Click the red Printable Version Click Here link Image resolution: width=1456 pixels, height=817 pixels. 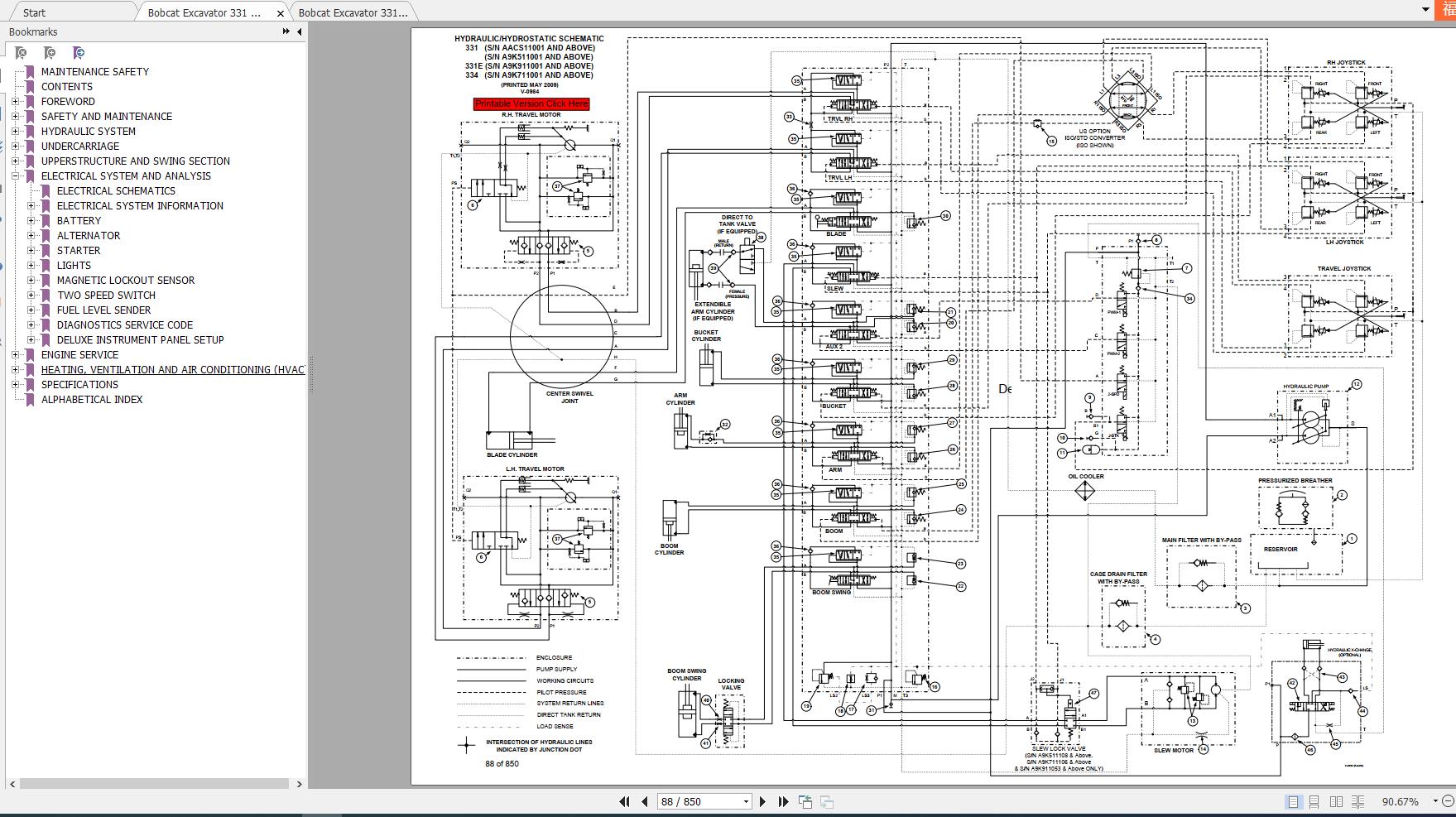pyautogui.click(x=531, y=103)
